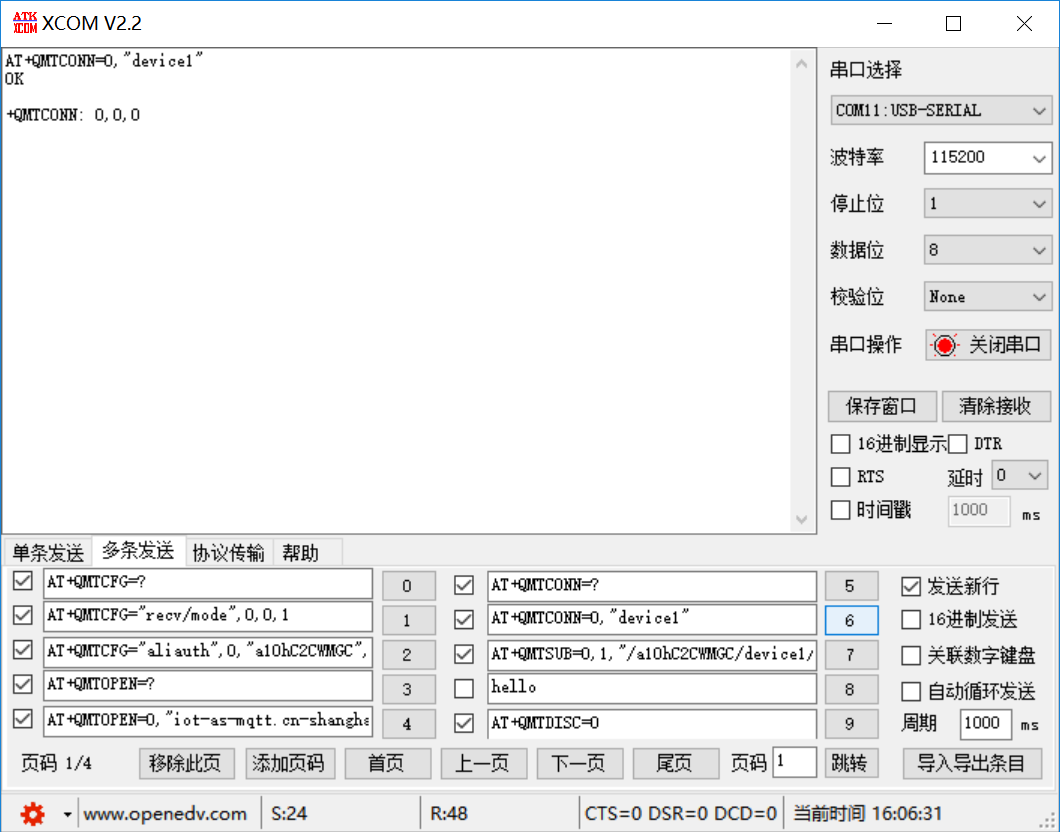The height and width of the screenshot is (832, 1060).
Task: Send entry 6 AT+QMTCONN command
Action: tap(851, 620)
